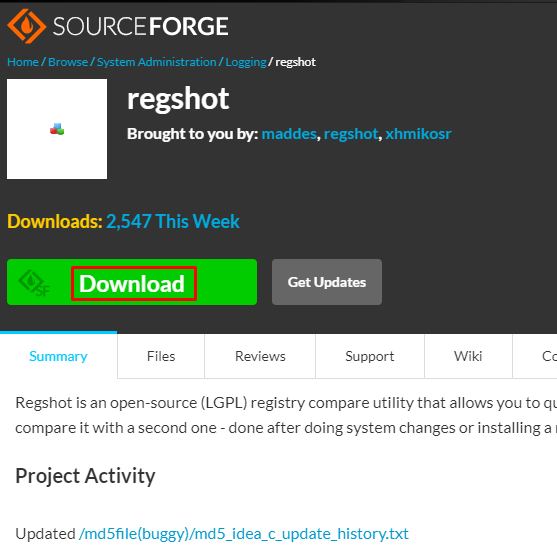Viewport: 557px width, 550px height.
Task: Go to System Administration breadcrumb
Action: click(x=157, y=62)
